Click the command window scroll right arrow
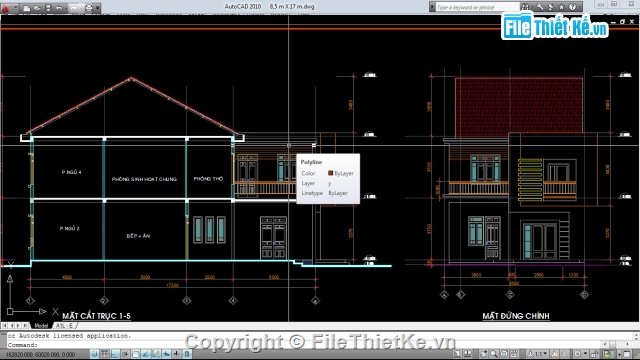Screen dimensions: 640x360 tap(627, 344)
